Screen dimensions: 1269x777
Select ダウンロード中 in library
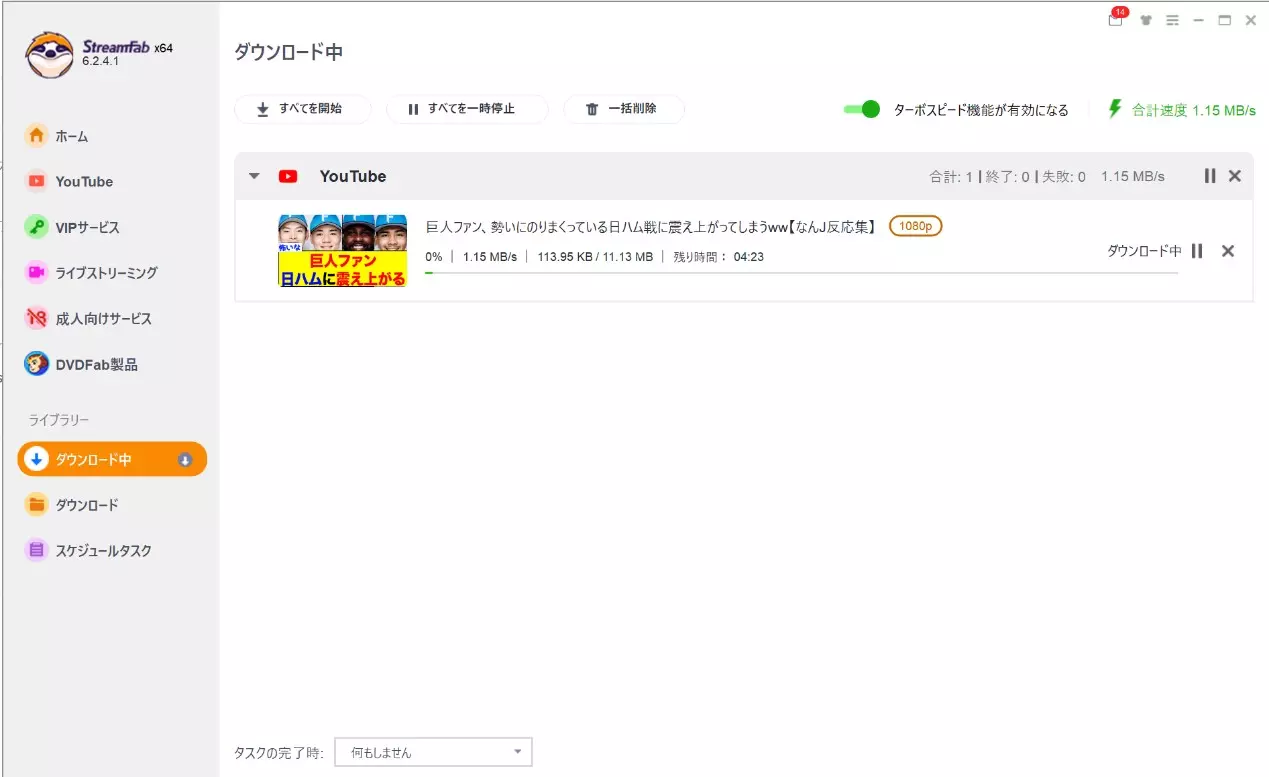[112, 459]
